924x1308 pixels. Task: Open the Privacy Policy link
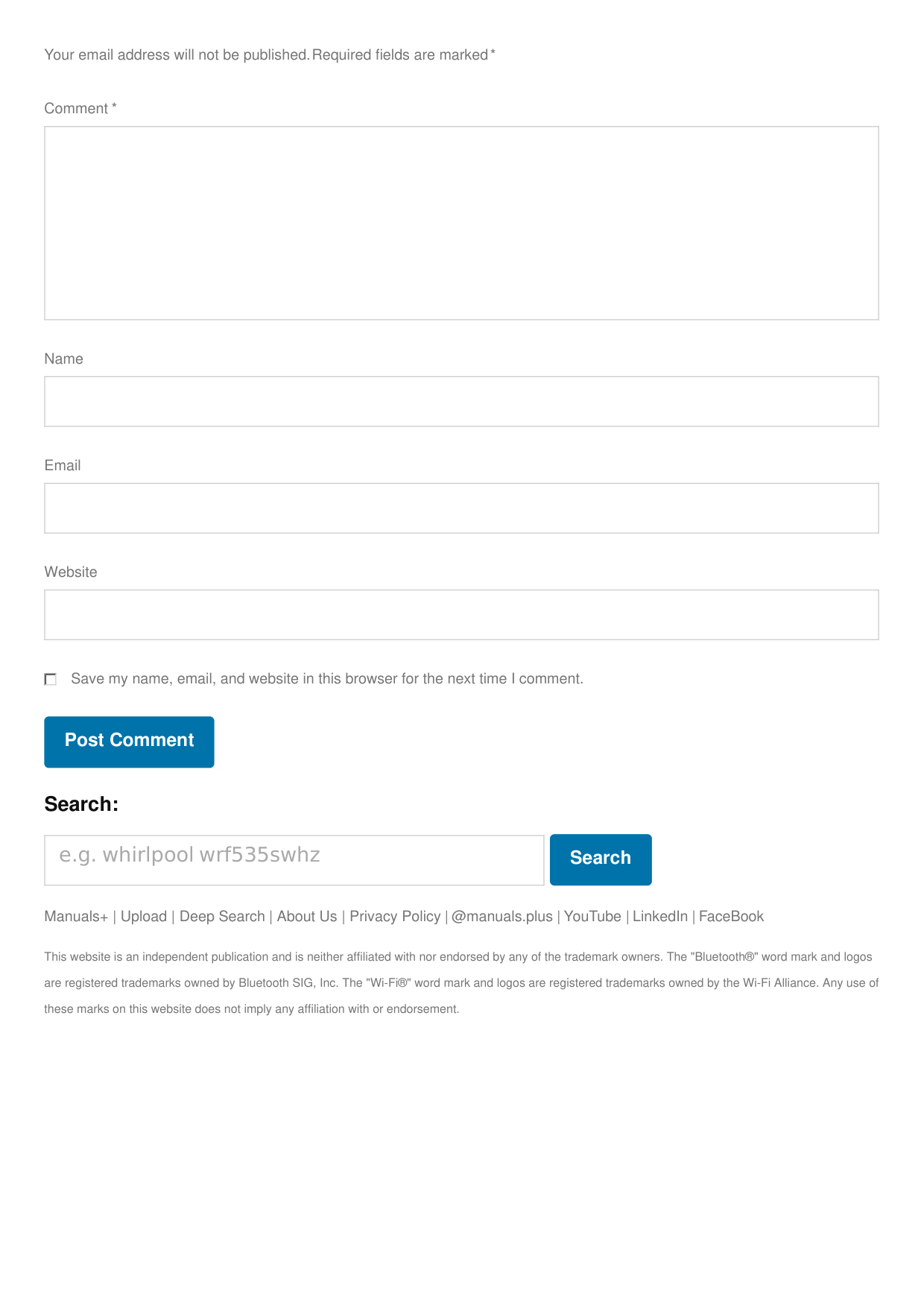coord(395,917)
